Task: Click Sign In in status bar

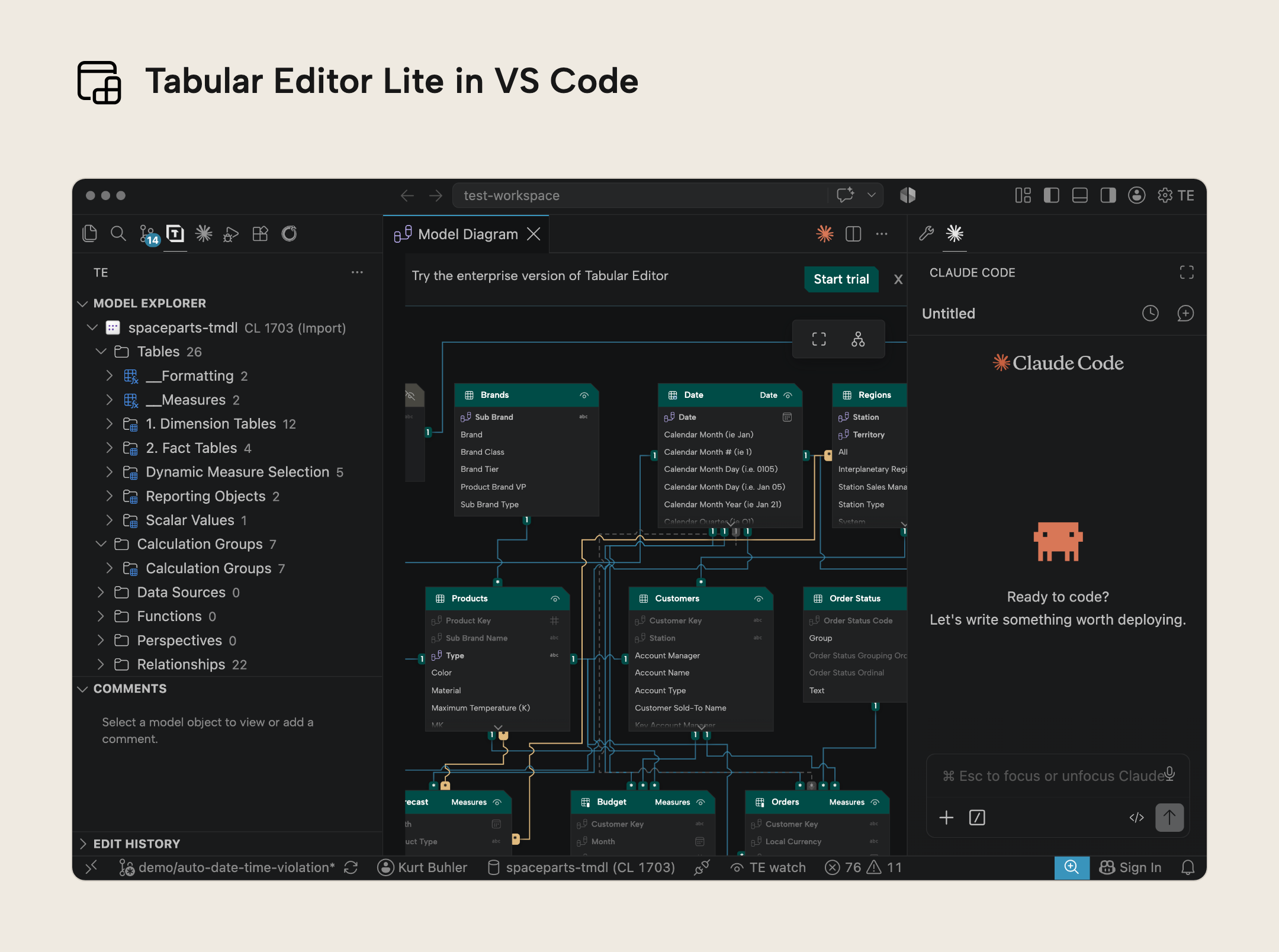Action: coord(1130,867)
